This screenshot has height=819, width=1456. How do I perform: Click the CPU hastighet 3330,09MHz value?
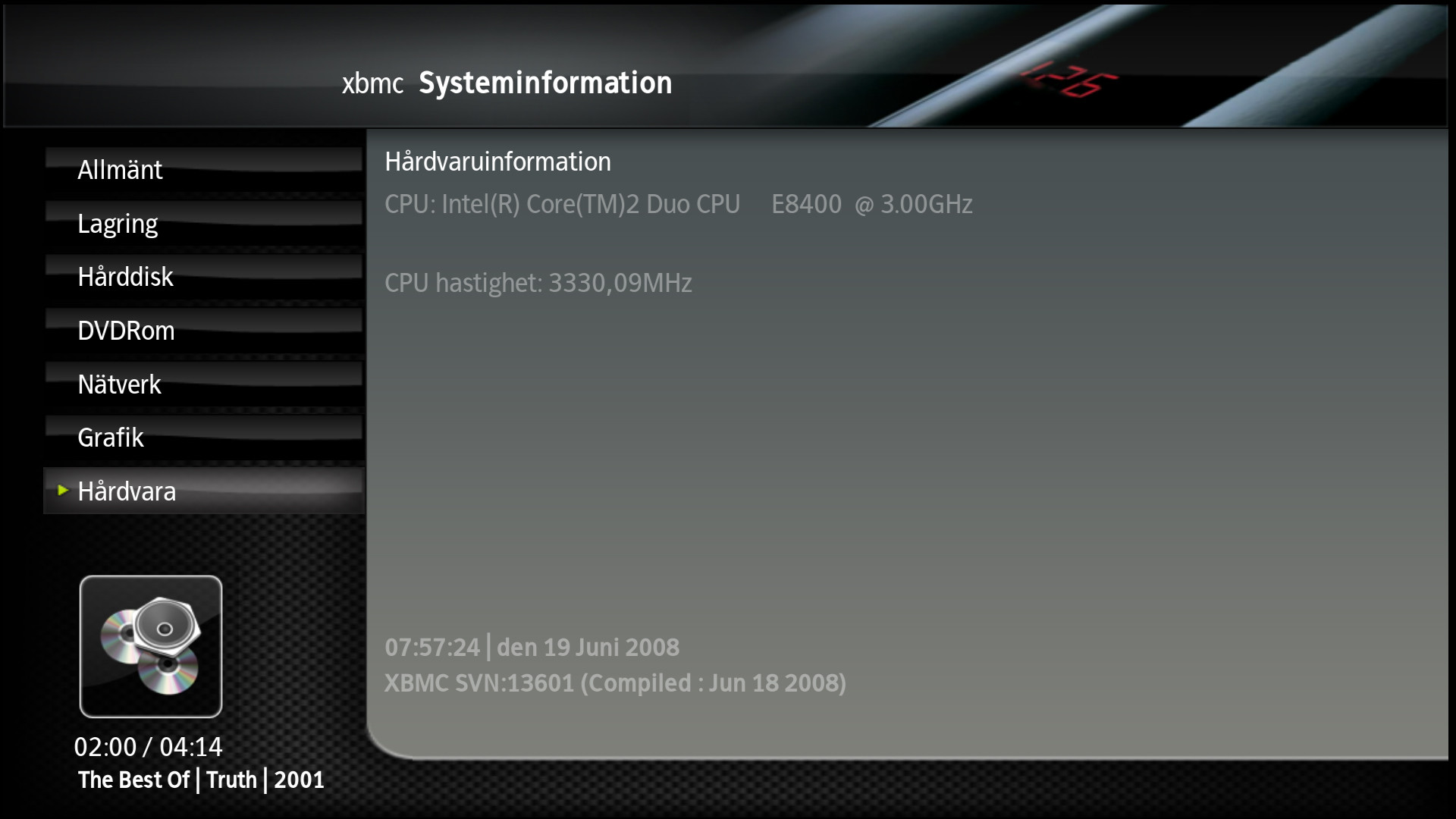click(538, 283)
